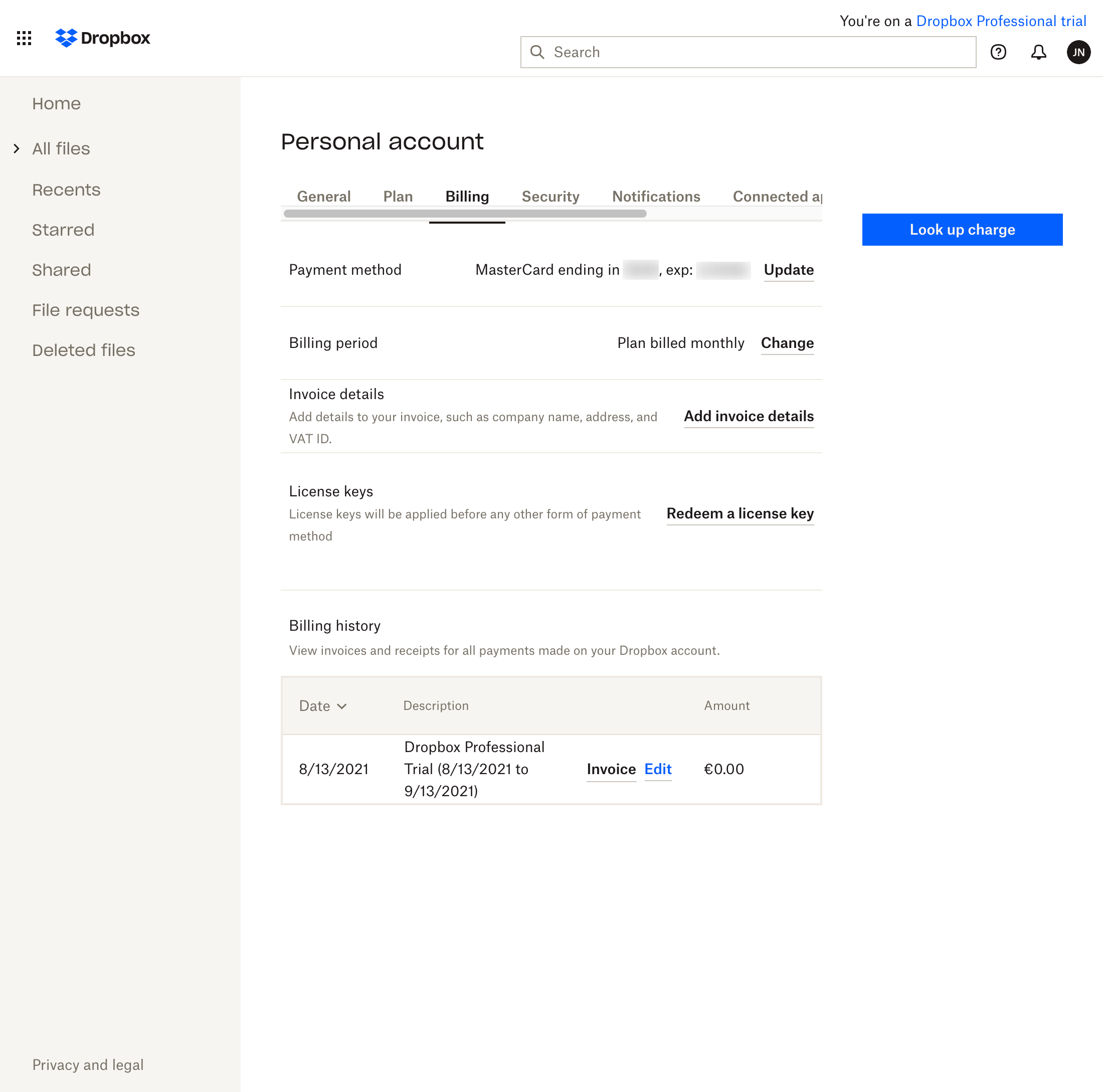The height and width of the screenshot is (1092, 1103).
Task: Click the Look up charge button
Action: (x=962, y=230)
